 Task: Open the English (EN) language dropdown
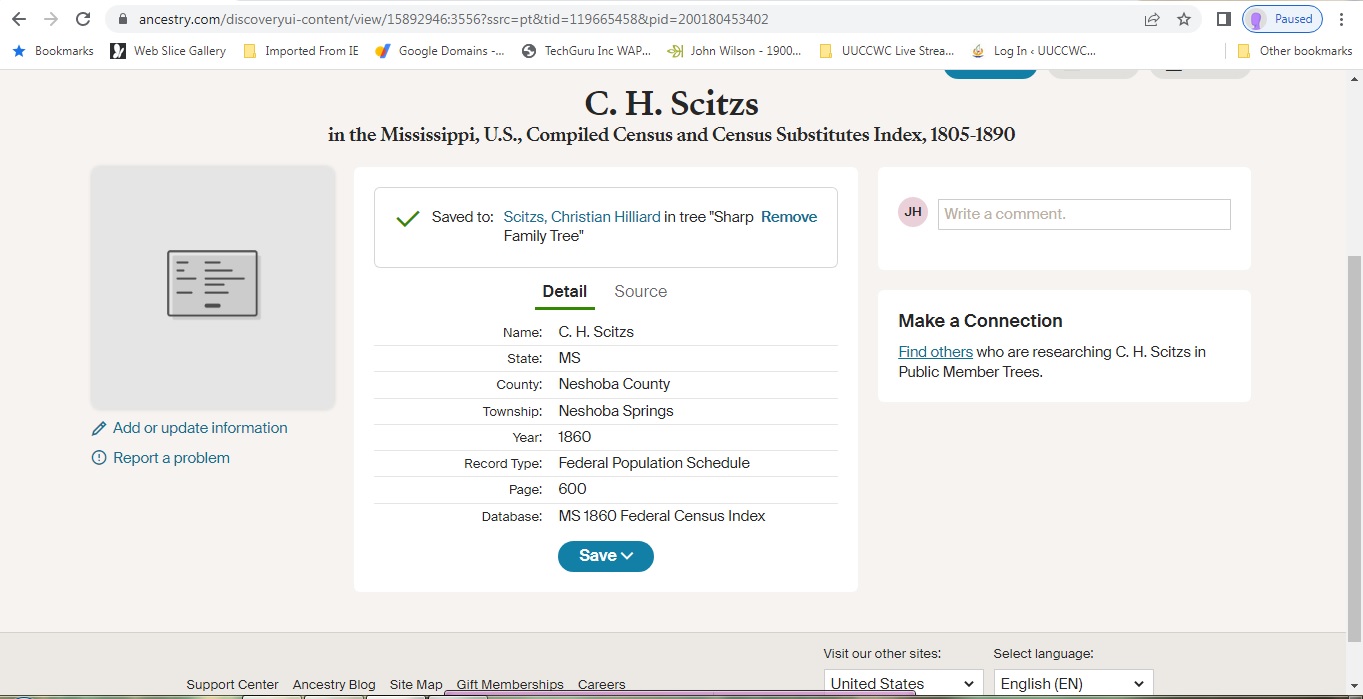click(x=1073, y=684)
